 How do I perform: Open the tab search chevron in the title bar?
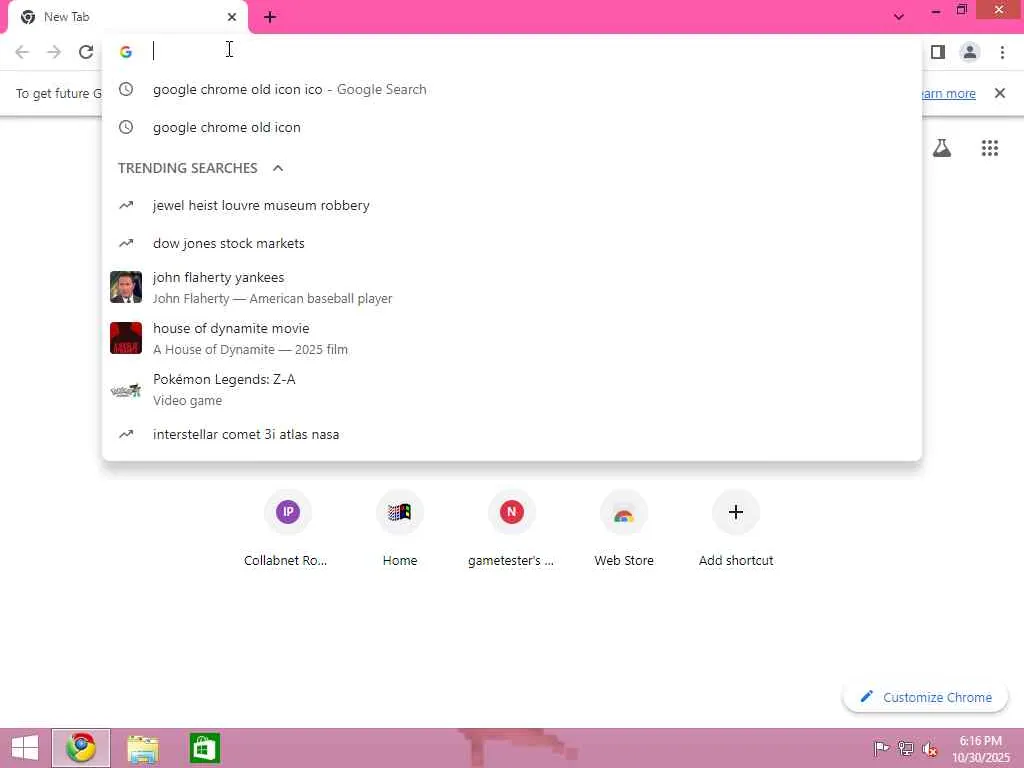899,17
